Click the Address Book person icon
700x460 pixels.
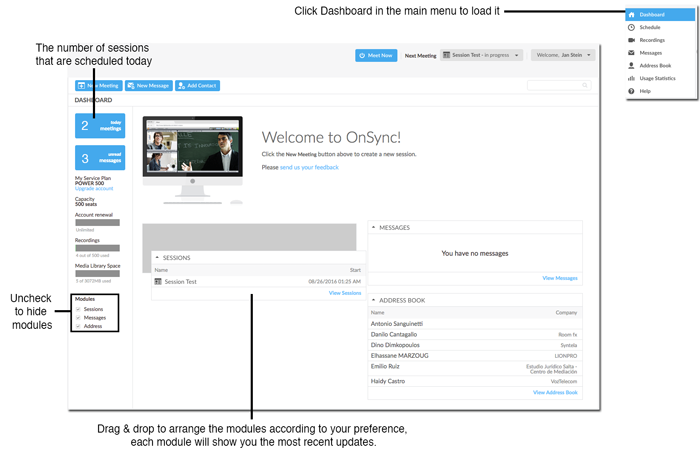631,66
